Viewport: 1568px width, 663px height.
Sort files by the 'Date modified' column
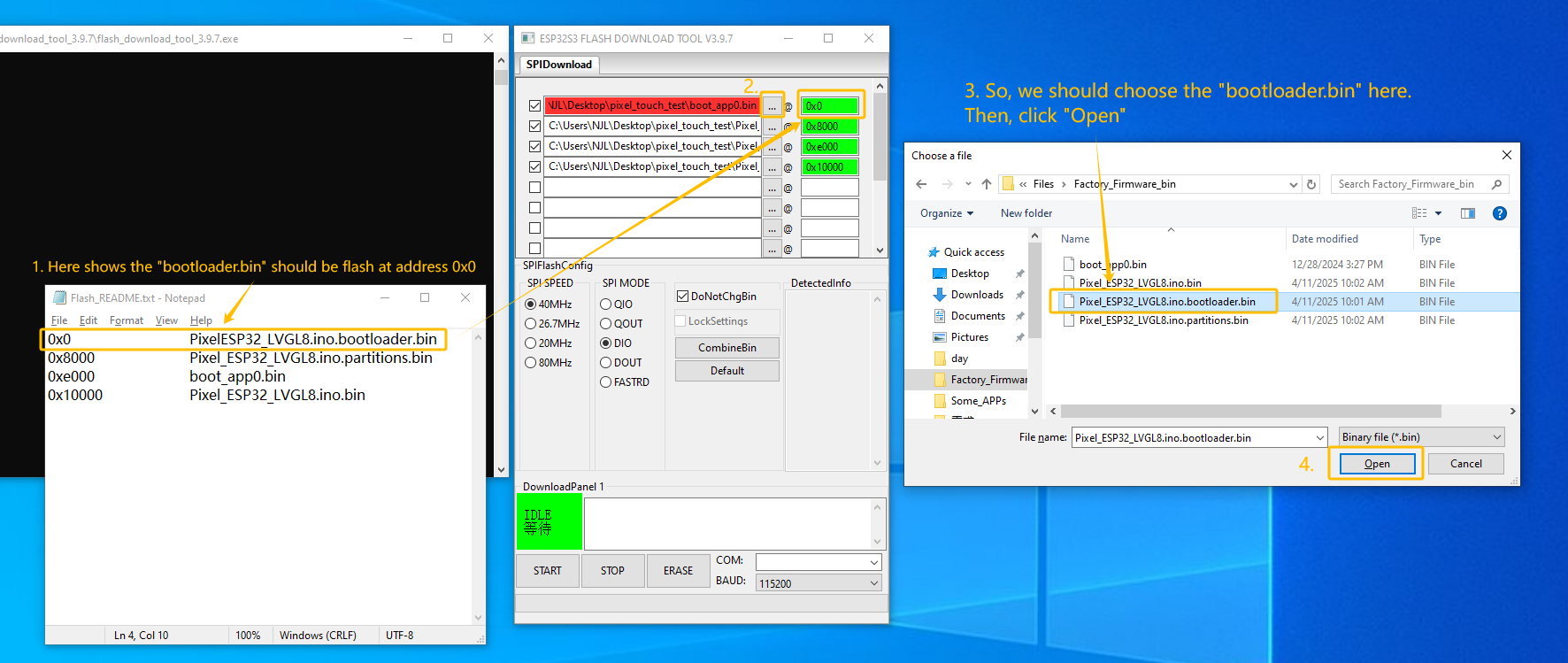tap(1325, 239)
